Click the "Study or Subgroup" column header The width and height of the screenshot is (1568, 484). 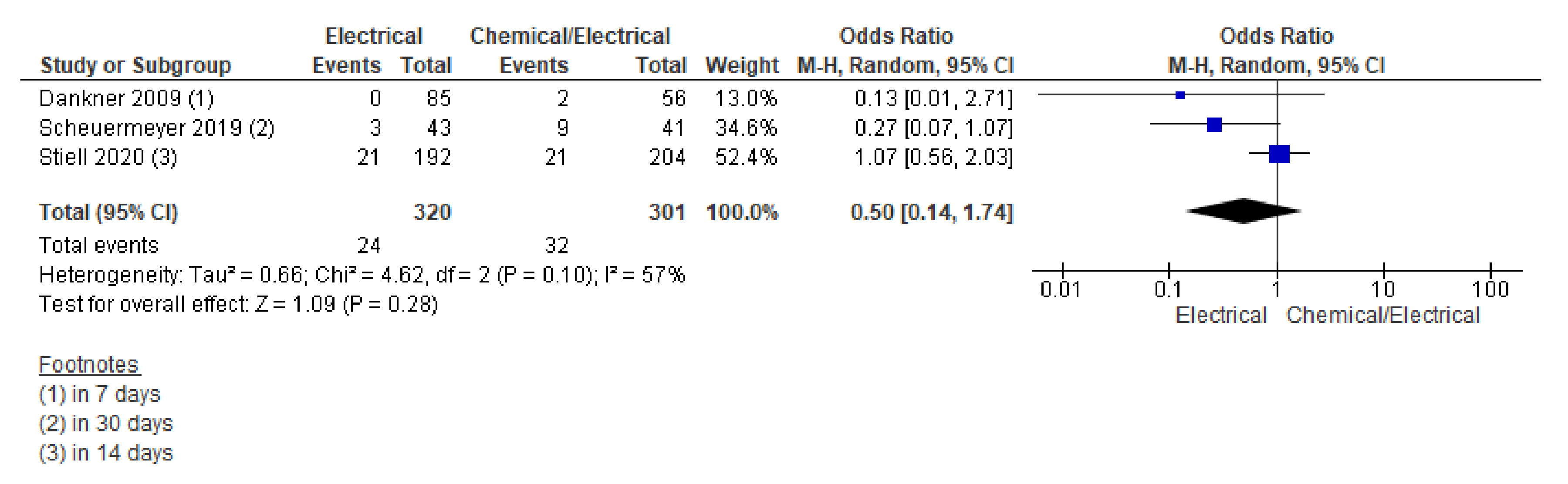136,65
